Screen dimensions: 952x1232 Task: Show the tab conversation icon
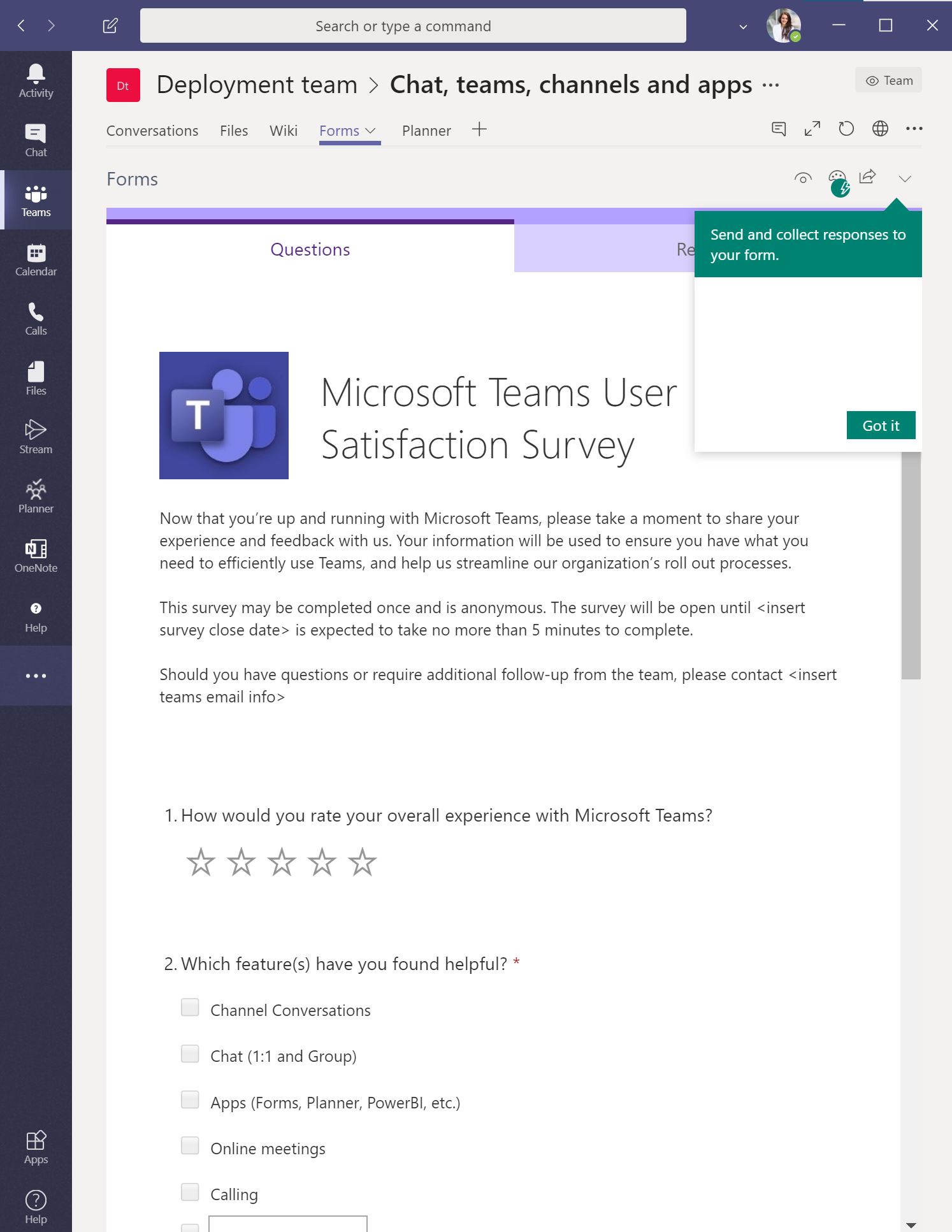[779, 129]
